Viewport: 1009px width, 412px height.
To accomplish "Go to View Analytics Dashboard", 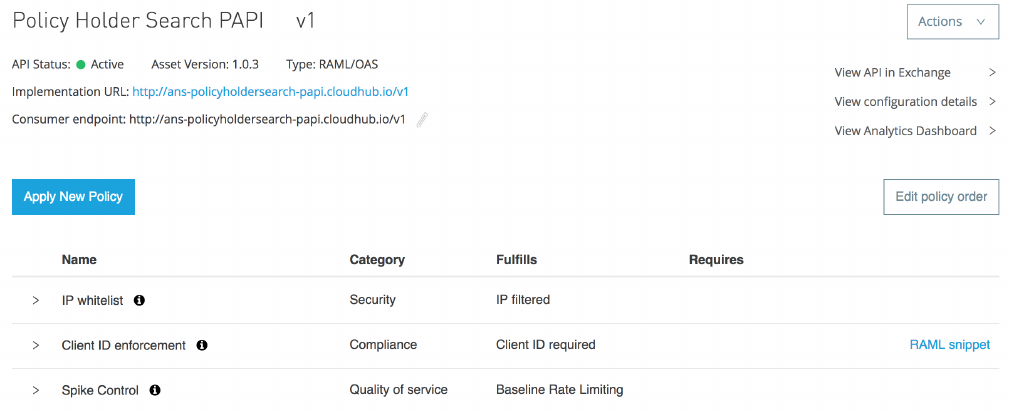I will point(905,130).
